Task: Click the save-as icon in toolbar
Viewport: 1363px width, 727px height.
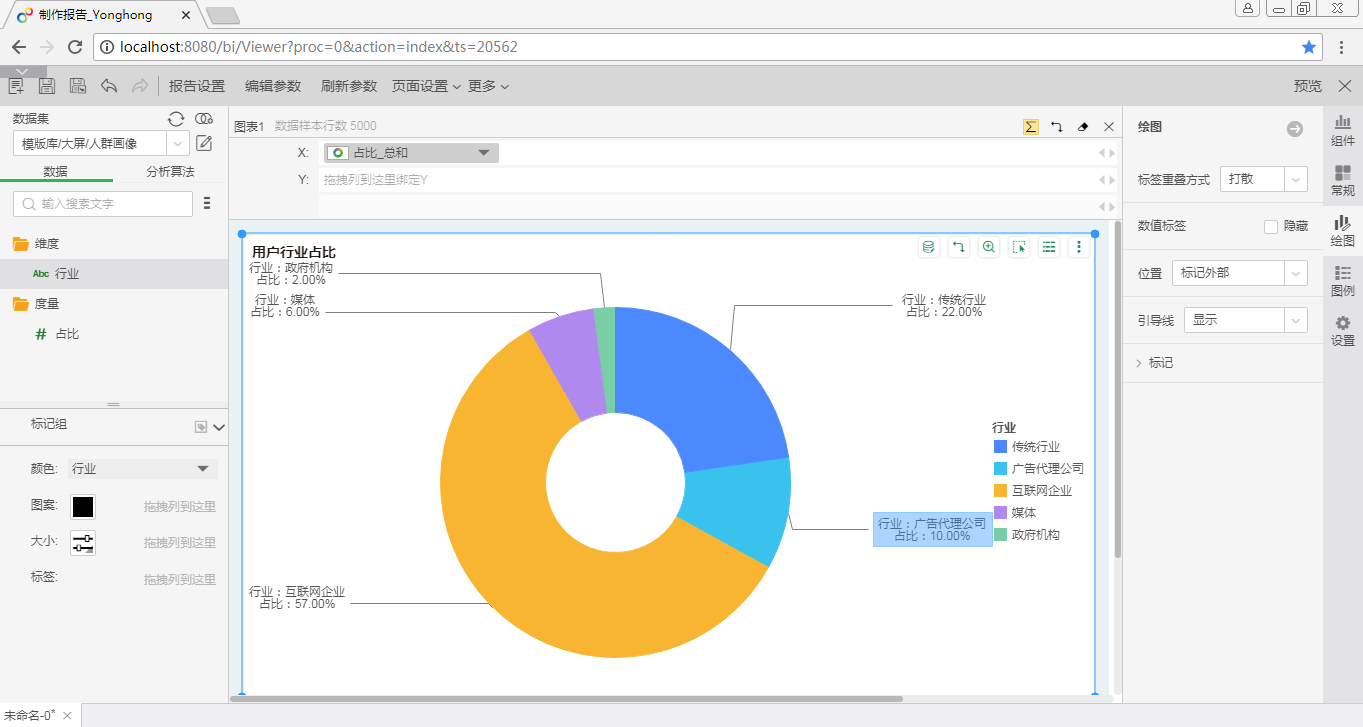Action: tap(78, 86)
